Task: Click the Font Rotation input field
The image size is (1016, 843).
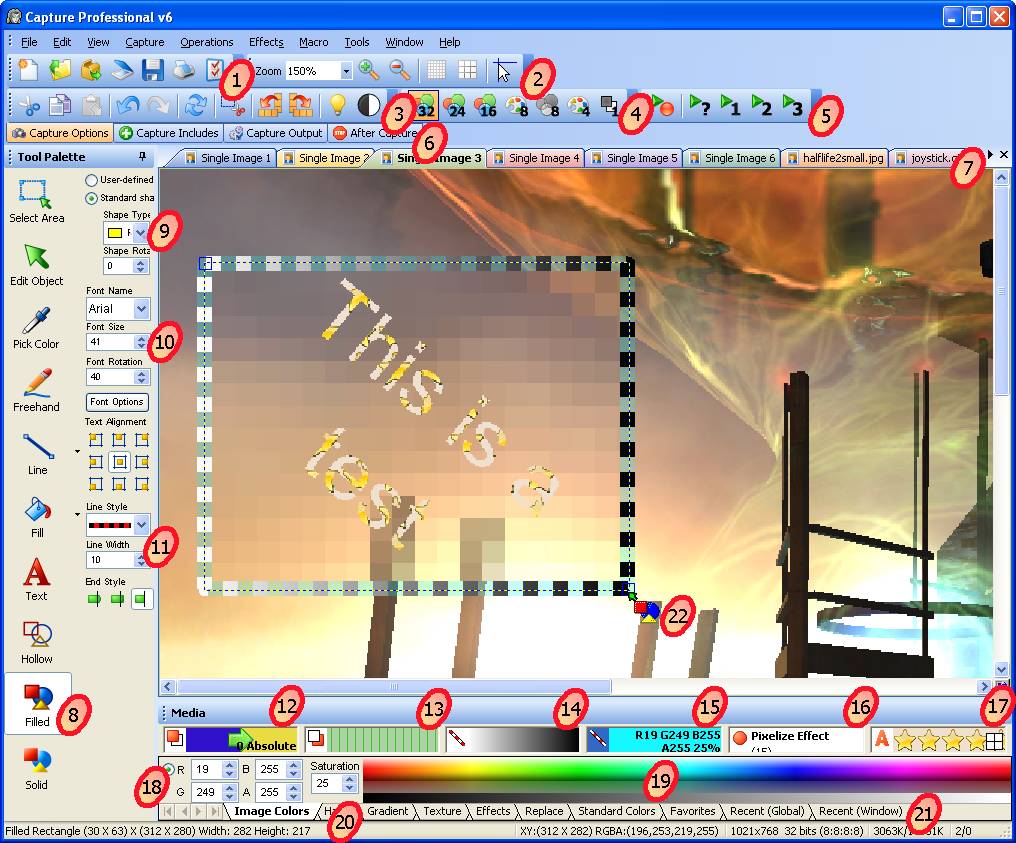Action: 110,376
